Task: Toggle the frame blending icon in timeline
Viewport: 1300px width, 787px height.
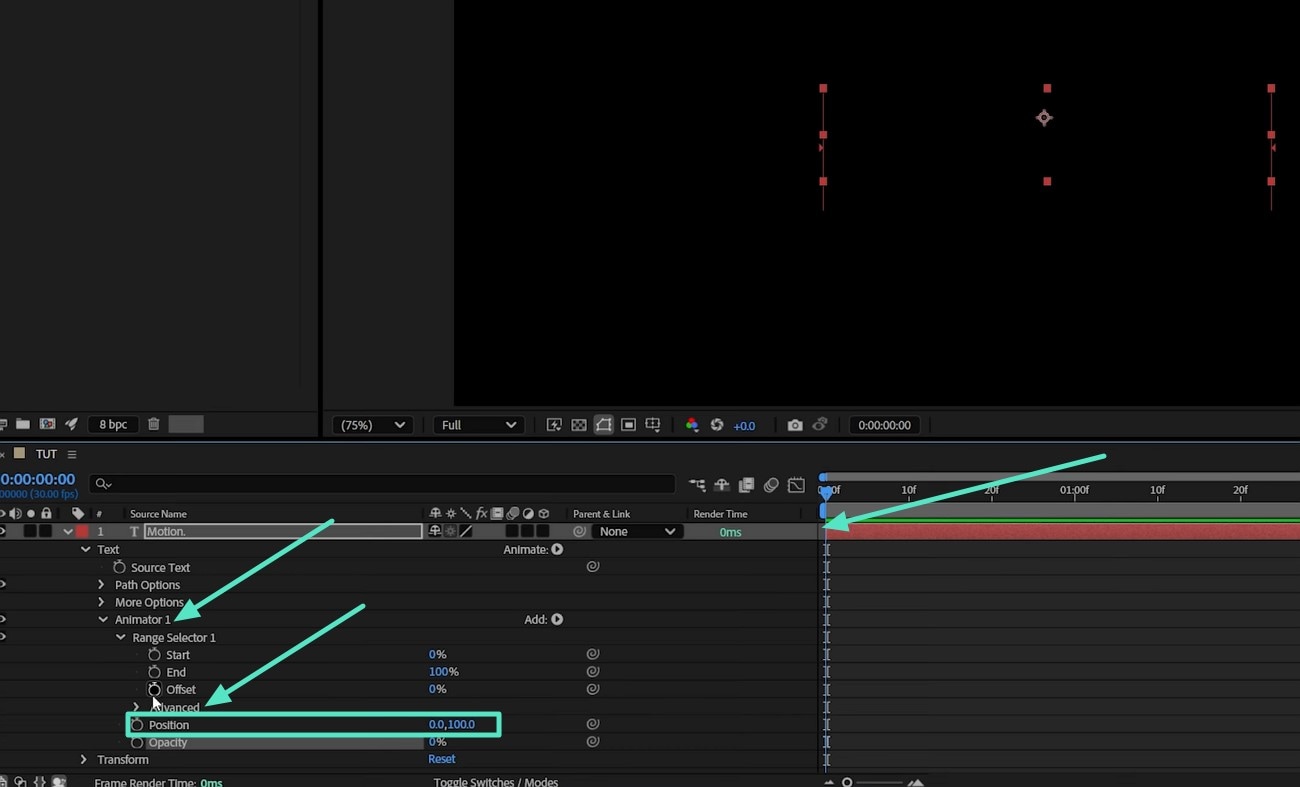Action: coord(746,485)
